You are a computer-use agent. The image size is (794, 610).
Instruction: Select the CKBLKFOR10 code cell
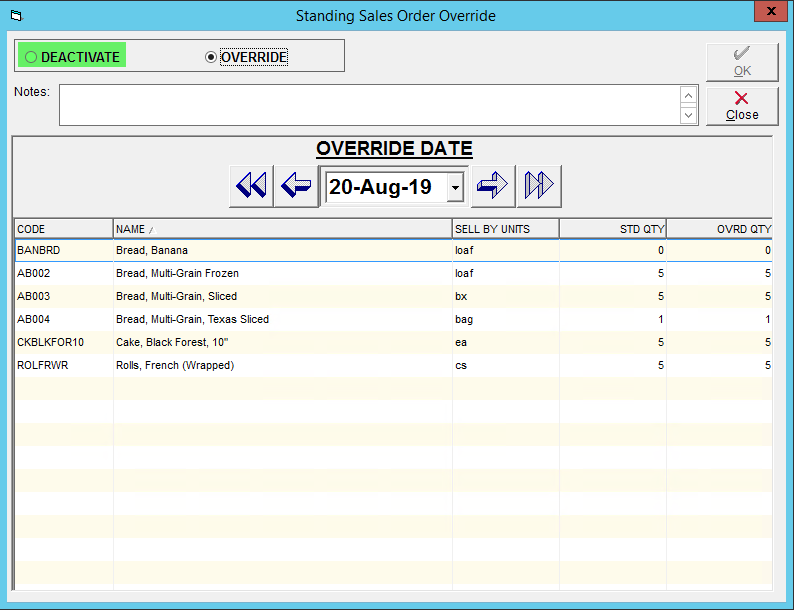(x=64, y=342)
